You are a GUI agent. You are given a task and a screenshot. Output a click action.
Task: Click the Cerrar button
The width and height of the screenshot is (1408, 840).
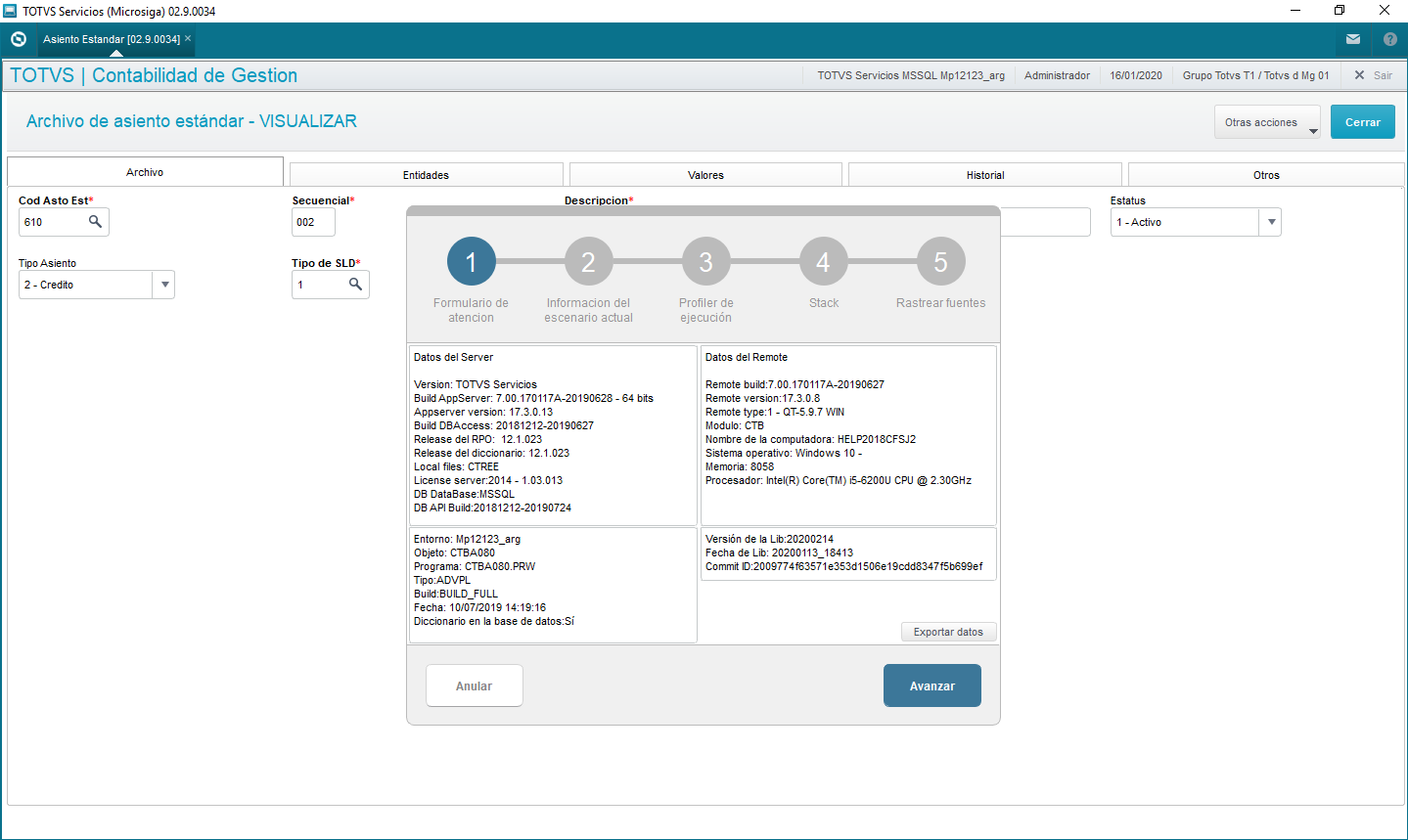1362,122
